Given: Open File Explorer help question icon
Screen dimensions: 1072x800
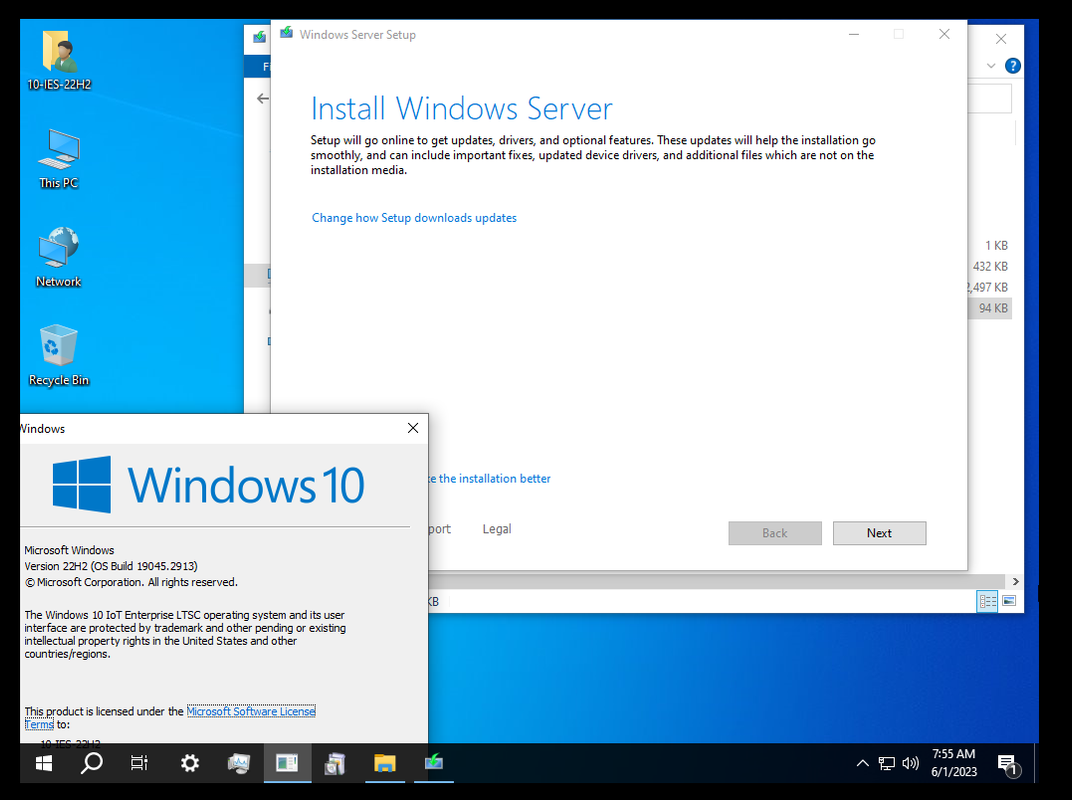Looking at the screenshot, I should coord(1013,66).
